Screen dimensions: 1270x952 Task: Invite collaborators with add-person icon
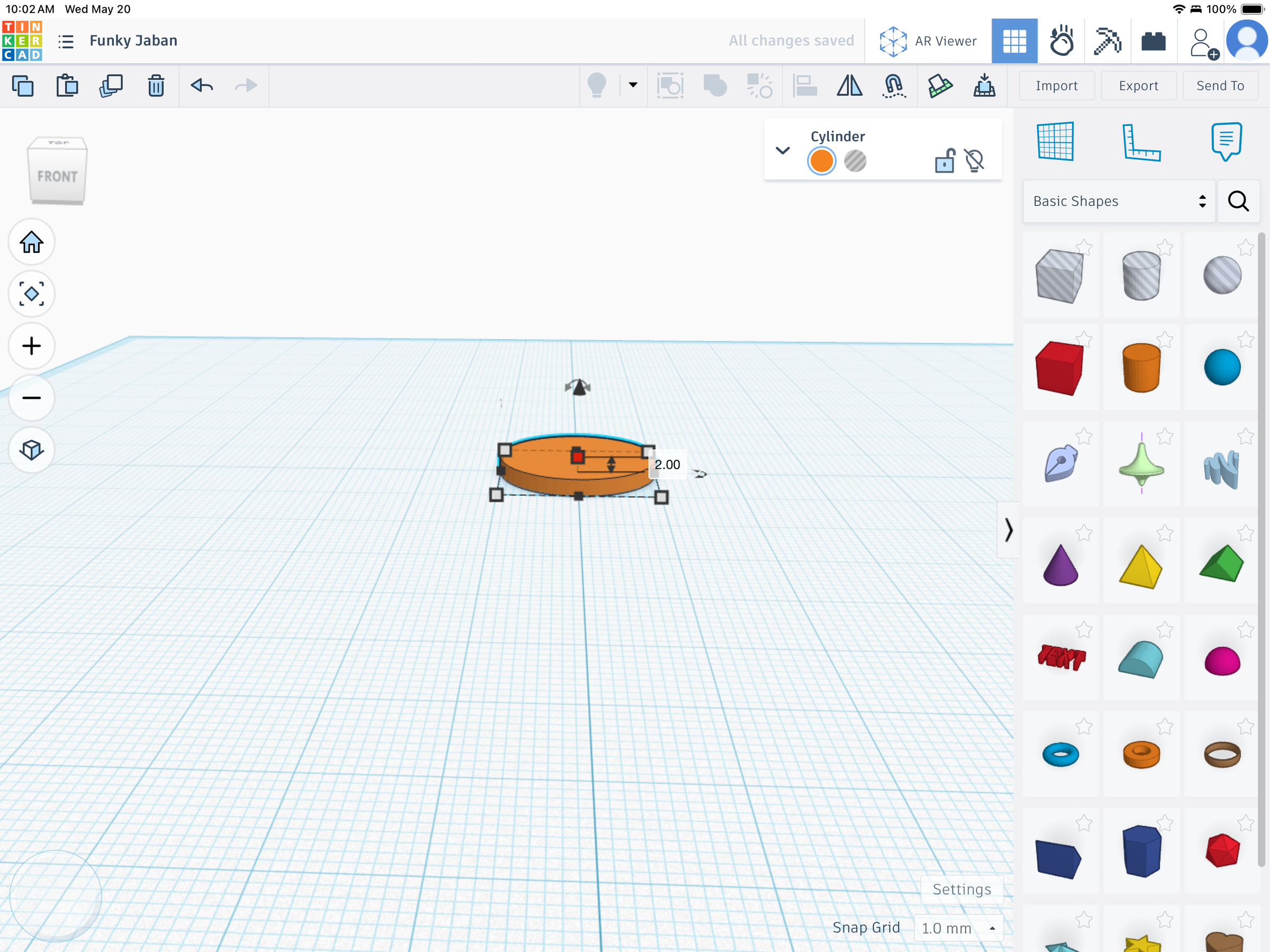click(1203, 43)
